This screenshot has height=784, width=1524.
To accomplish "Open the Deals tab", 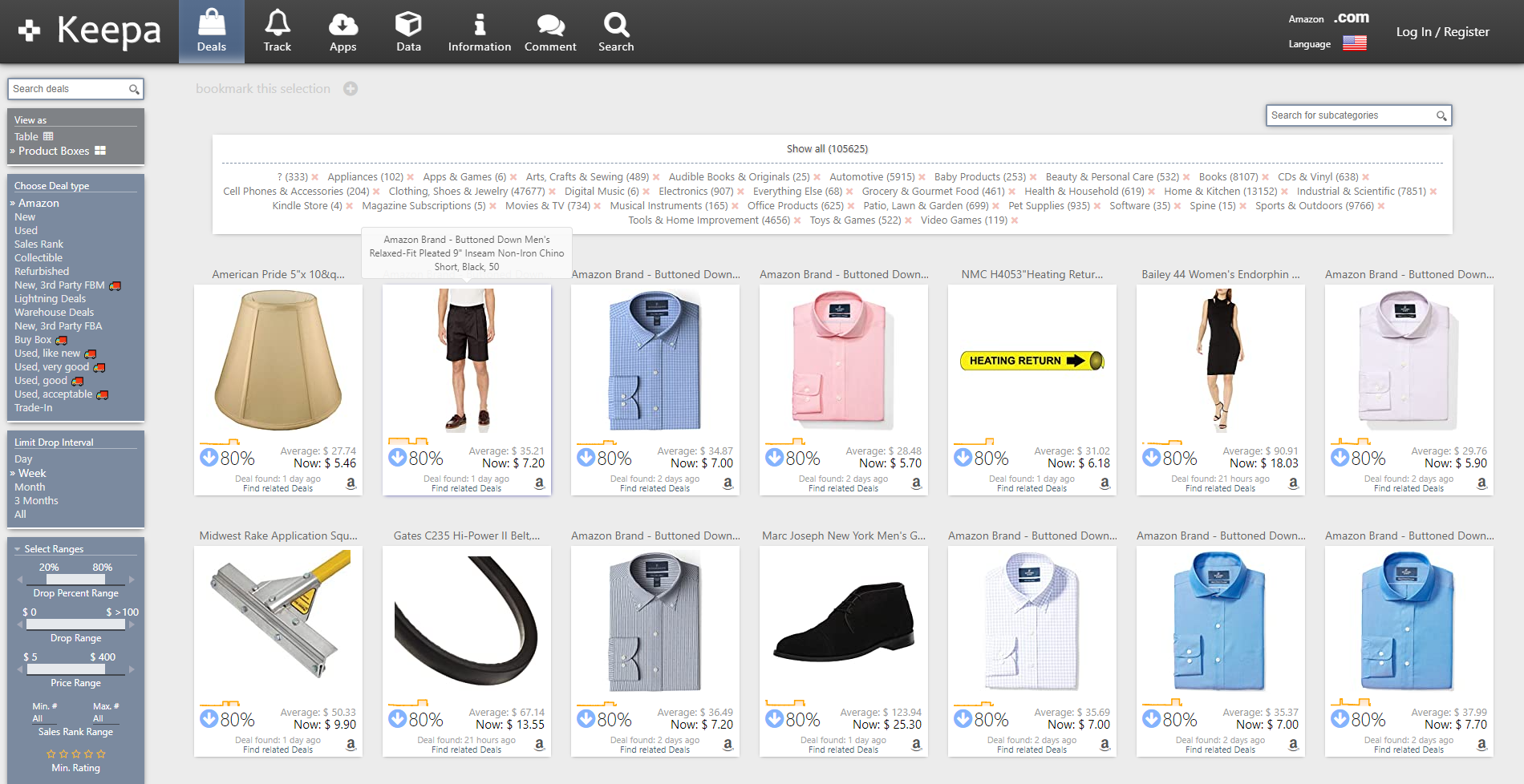I will point(212,31).
